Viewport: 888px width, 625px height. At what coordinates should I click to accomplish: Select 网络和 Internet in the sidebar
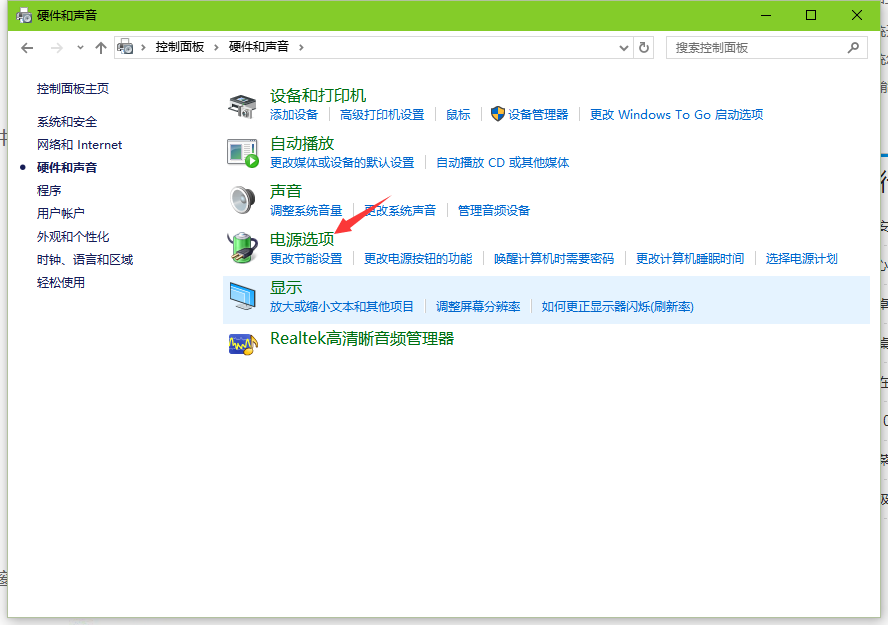pos(79,145)
